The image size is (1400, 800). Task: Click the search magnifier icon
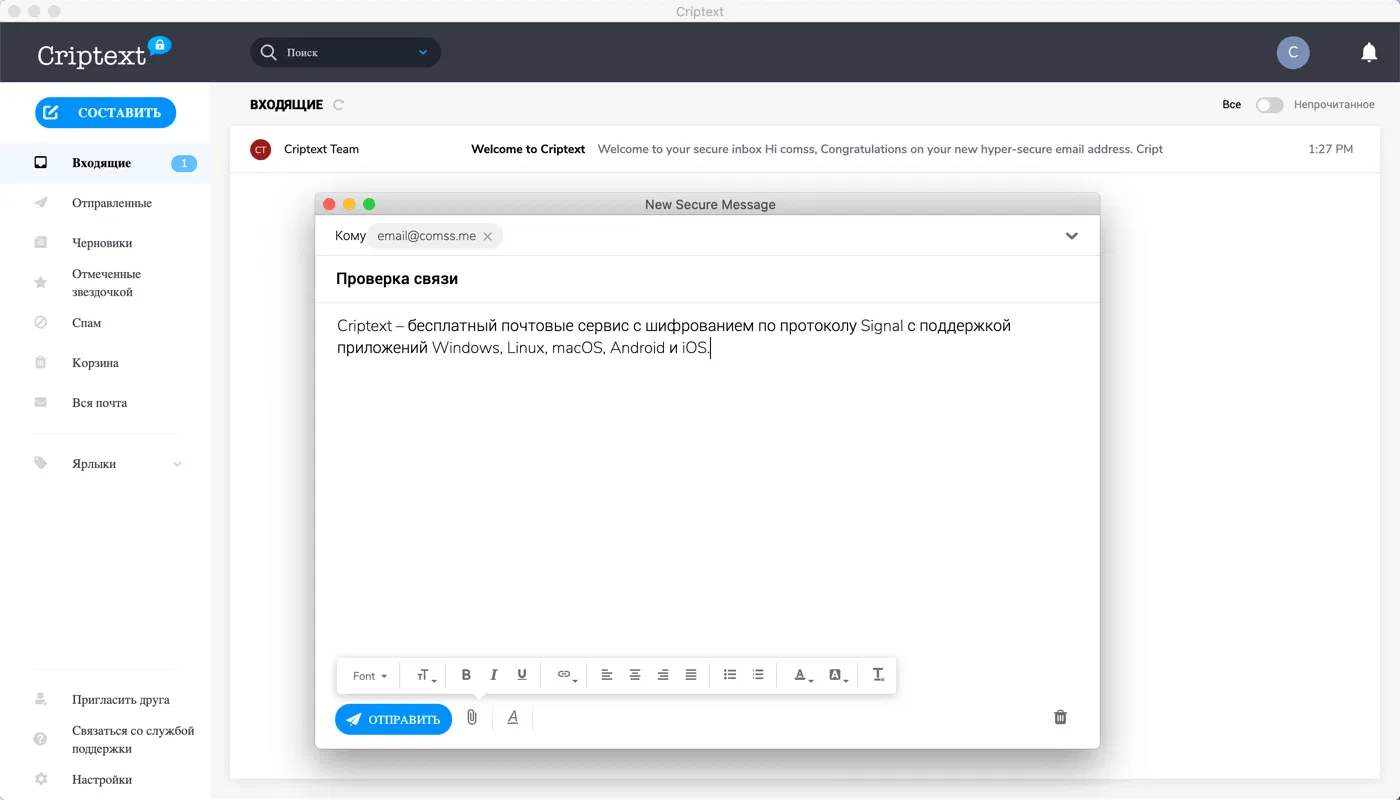[268, 52]
